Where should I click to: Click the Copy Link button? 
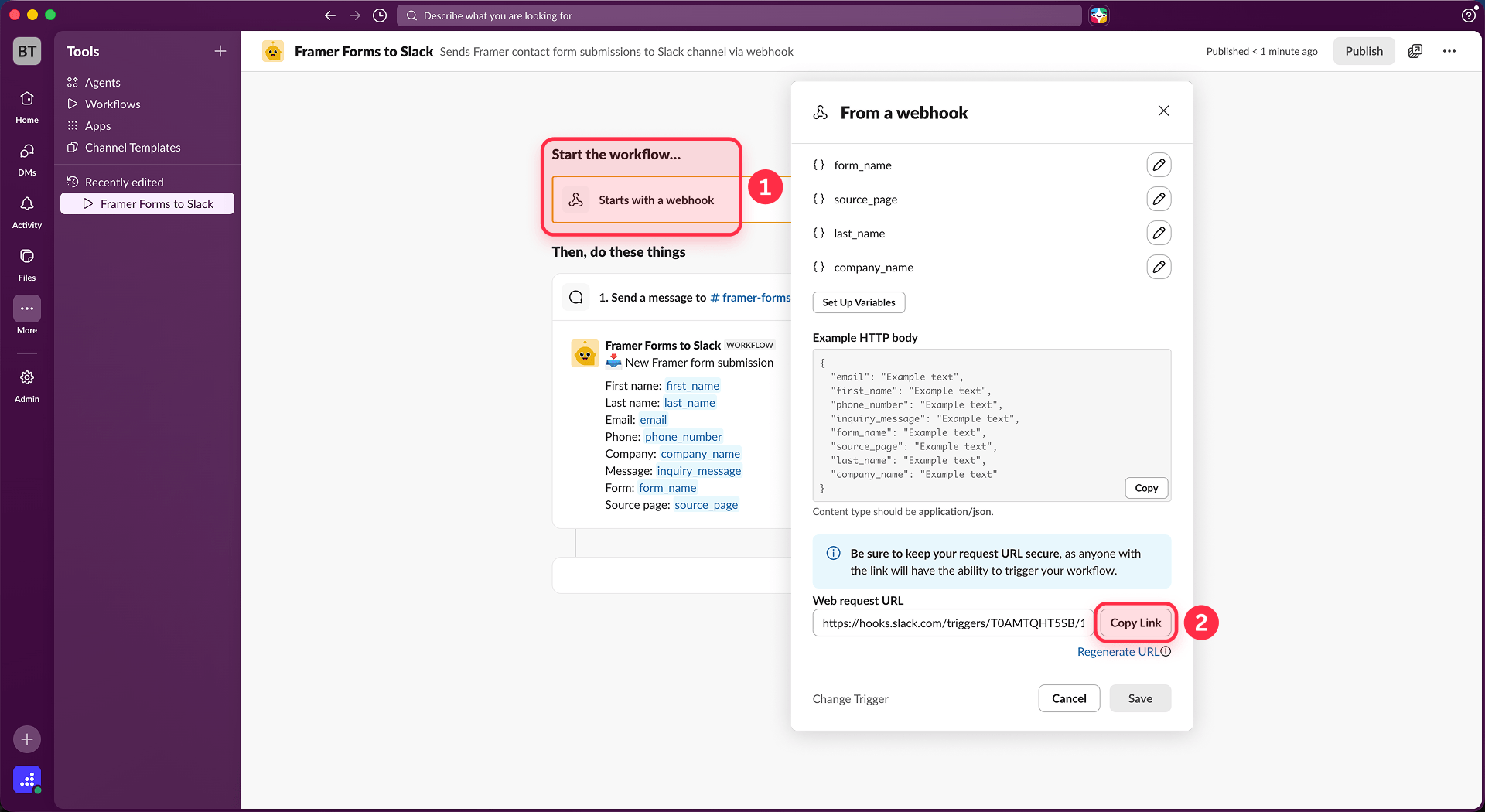coord(1135,623)
